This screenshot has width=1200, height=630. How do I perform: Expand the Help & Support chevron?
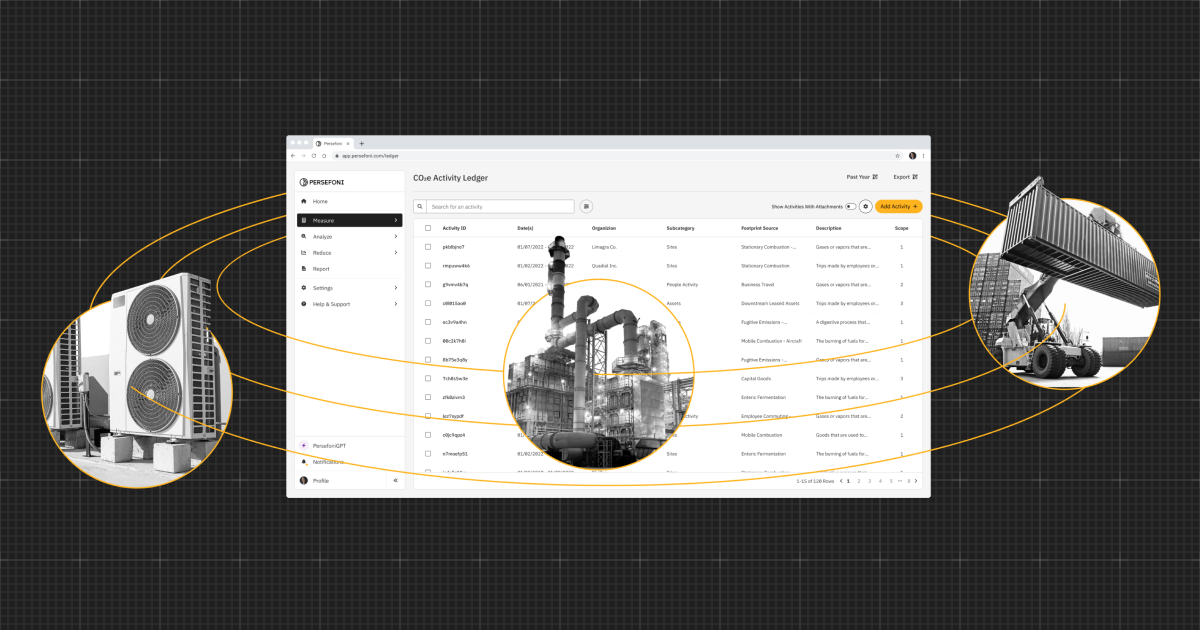click(396, 304)
